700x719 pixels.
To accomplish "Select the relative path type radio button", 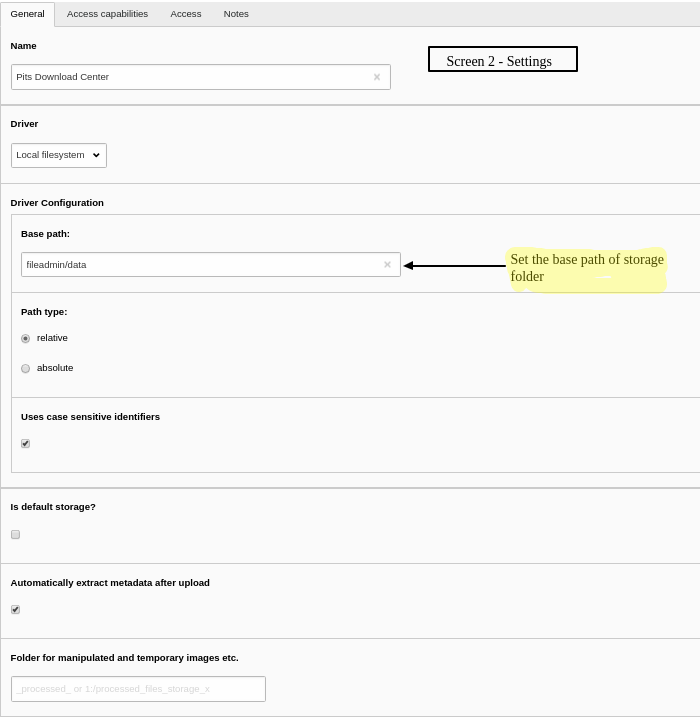I will tap(26, 339).
